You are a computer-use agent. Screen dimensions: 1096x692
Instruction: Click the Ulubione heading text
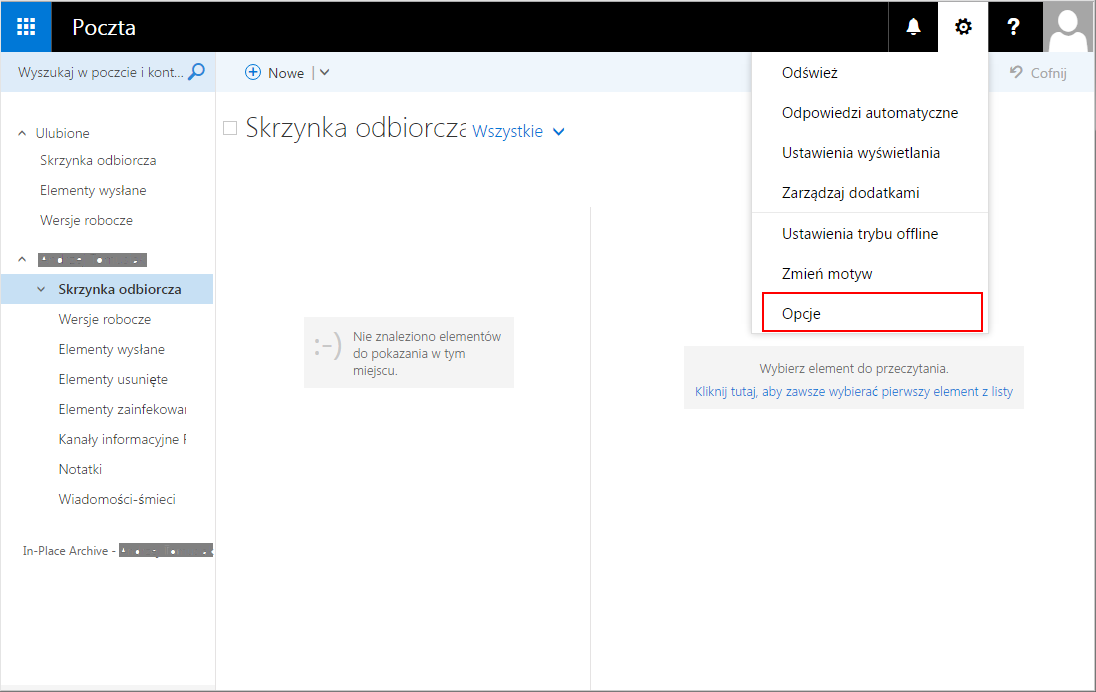[x=63, y=133]
